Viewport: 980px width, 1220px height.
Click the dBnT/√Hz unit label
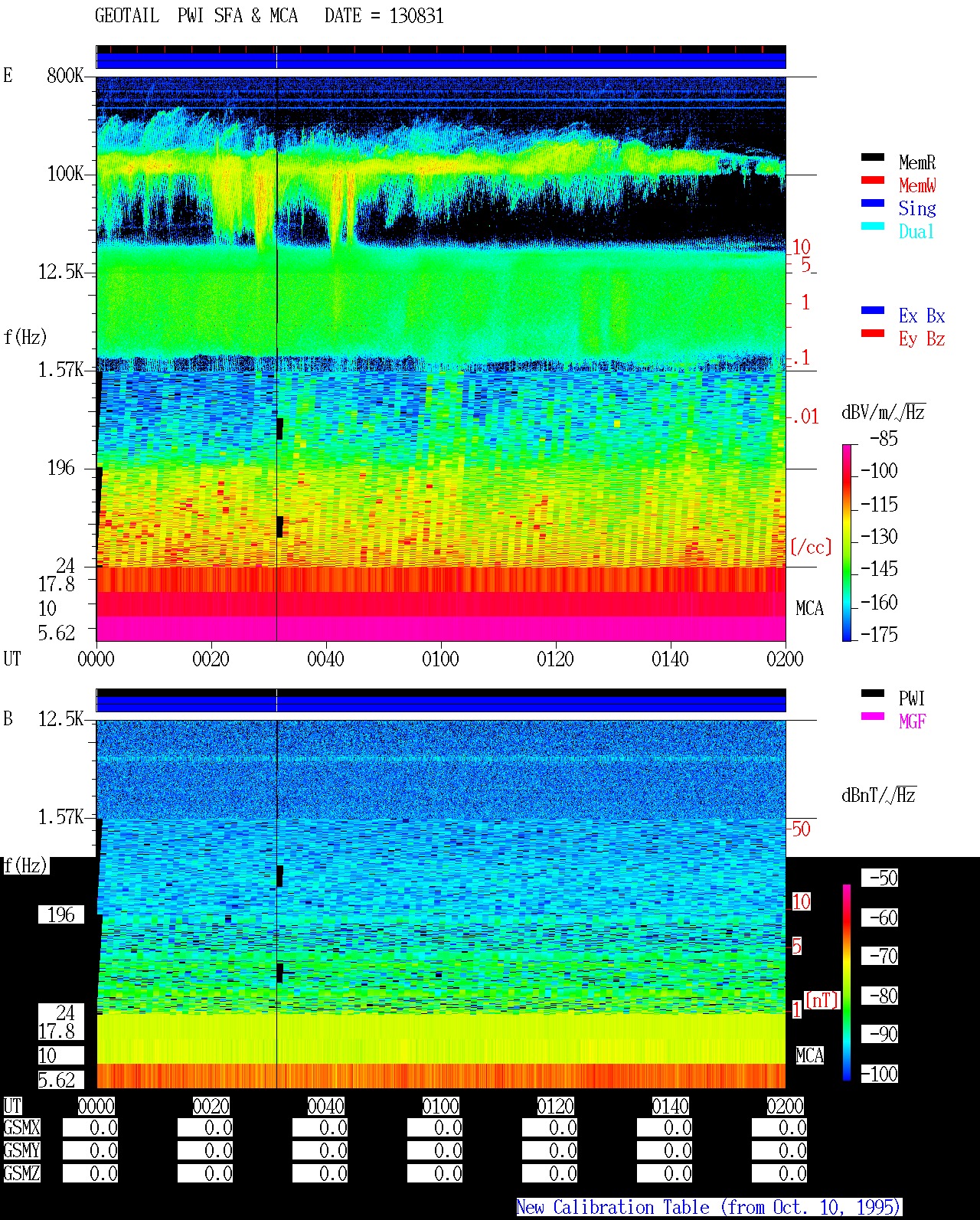pyautogui.click(x=879, y=795)
